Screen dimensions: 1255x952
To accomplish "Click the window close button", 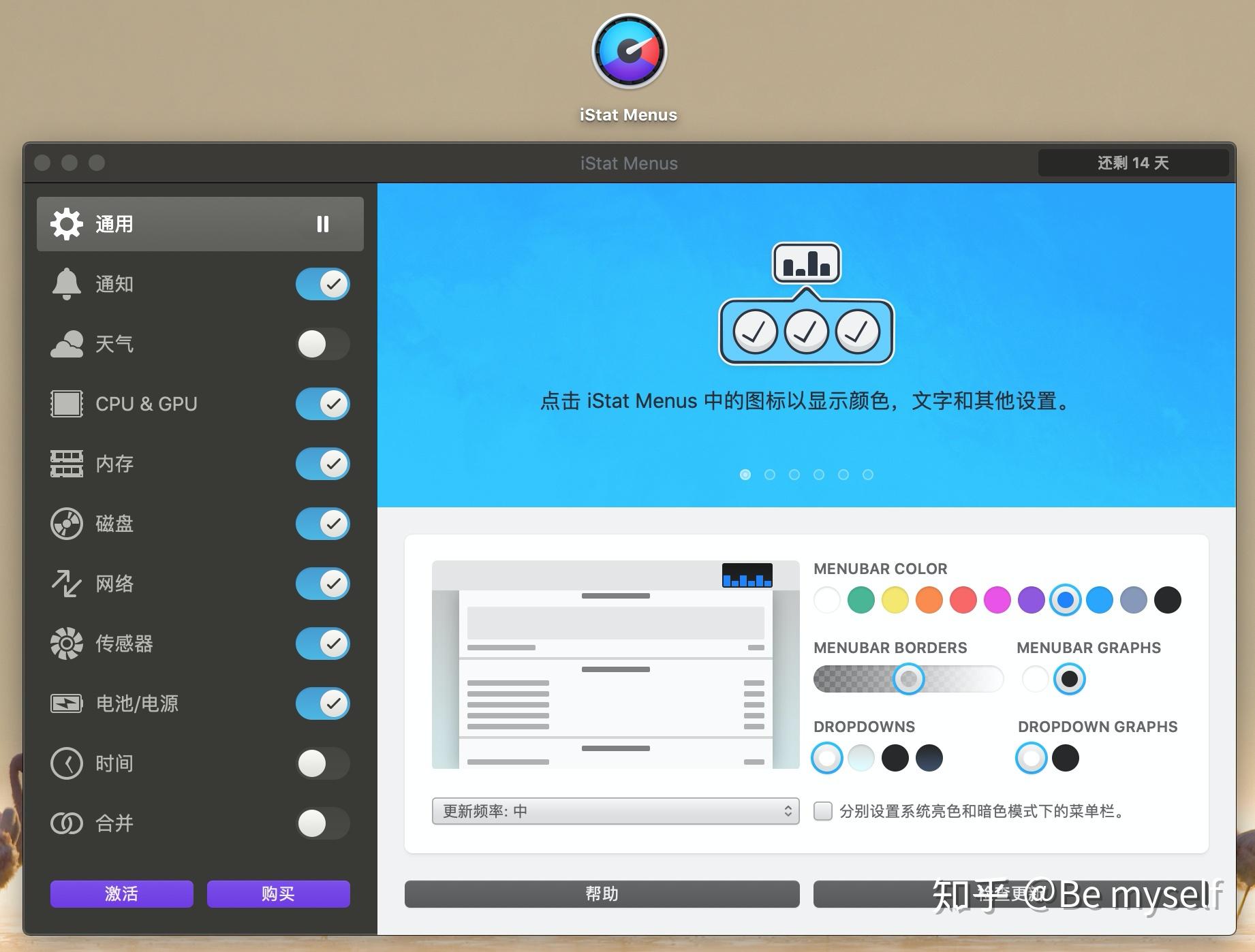I will (42, 163).
